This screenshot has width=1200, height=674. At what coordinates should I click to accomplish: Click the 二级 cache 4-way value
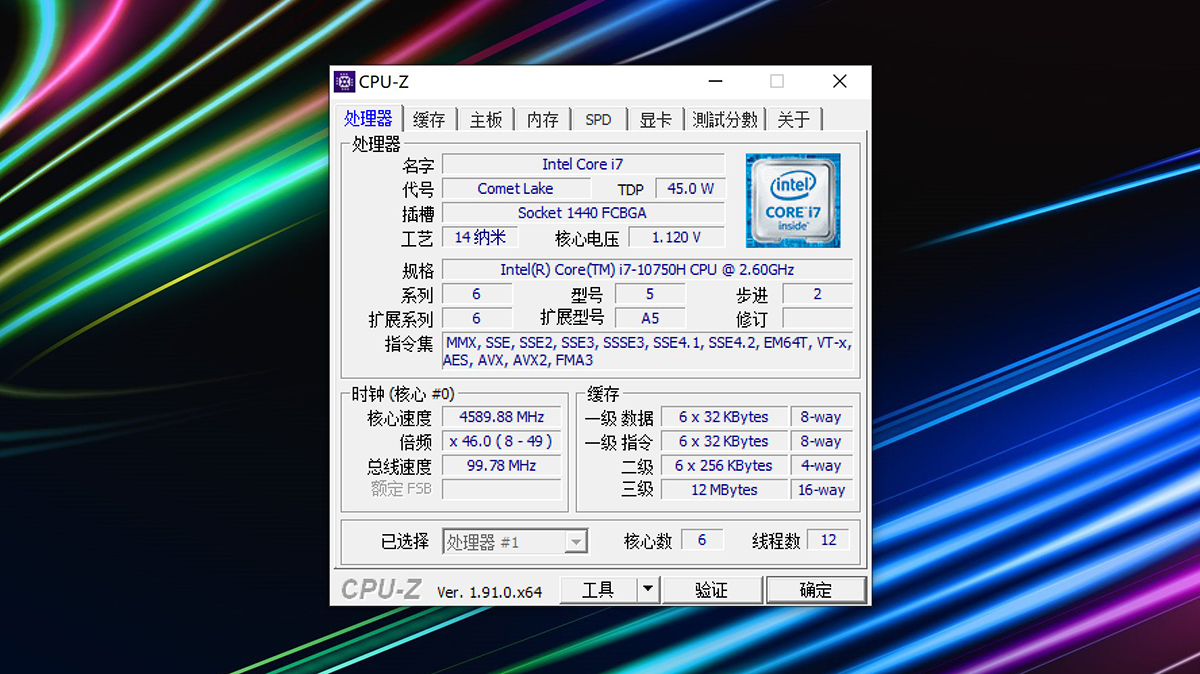point(821,465)
